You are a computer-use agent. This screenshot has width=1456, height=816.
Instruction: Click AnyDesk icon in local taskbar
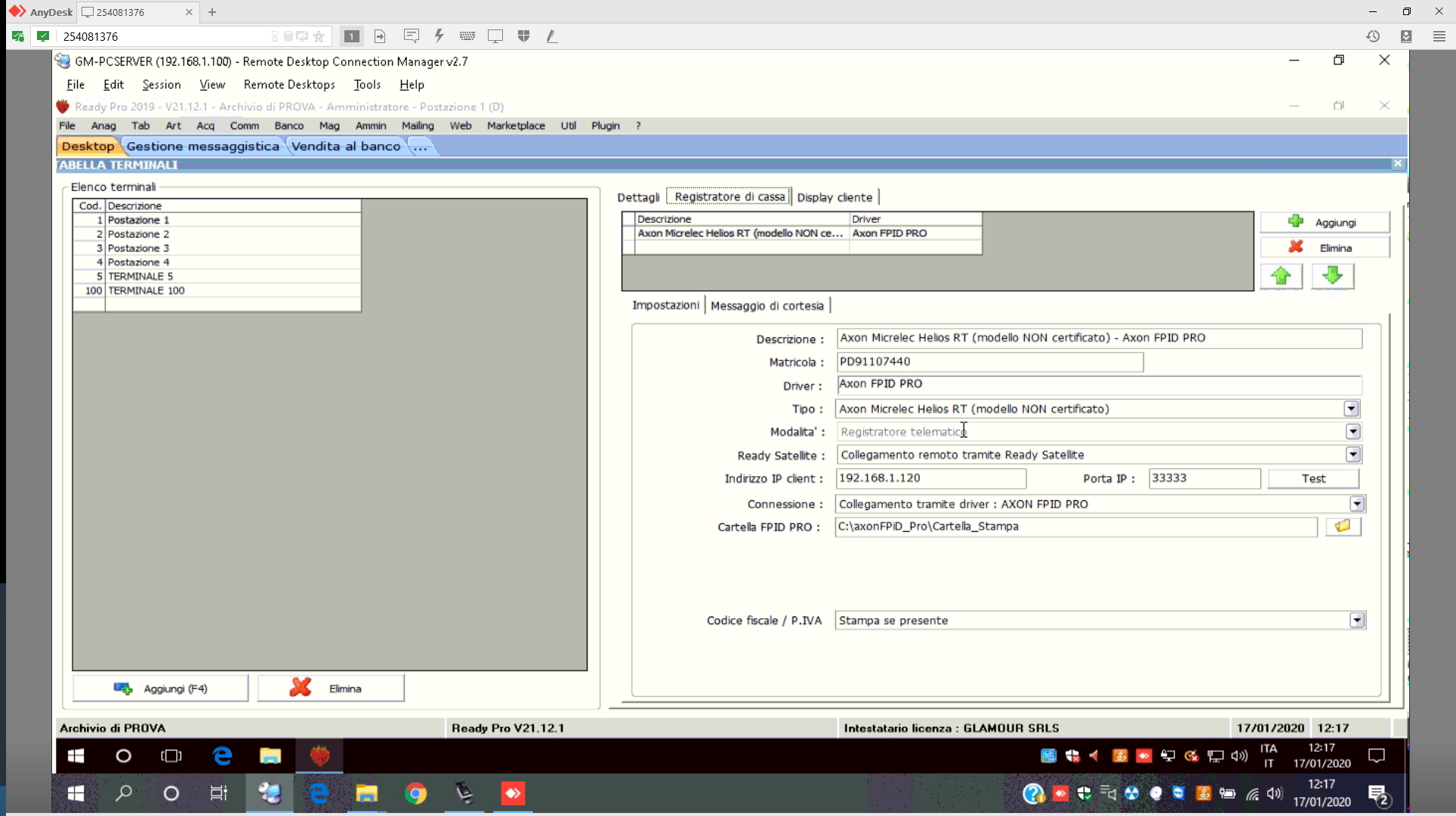(513, 793)
